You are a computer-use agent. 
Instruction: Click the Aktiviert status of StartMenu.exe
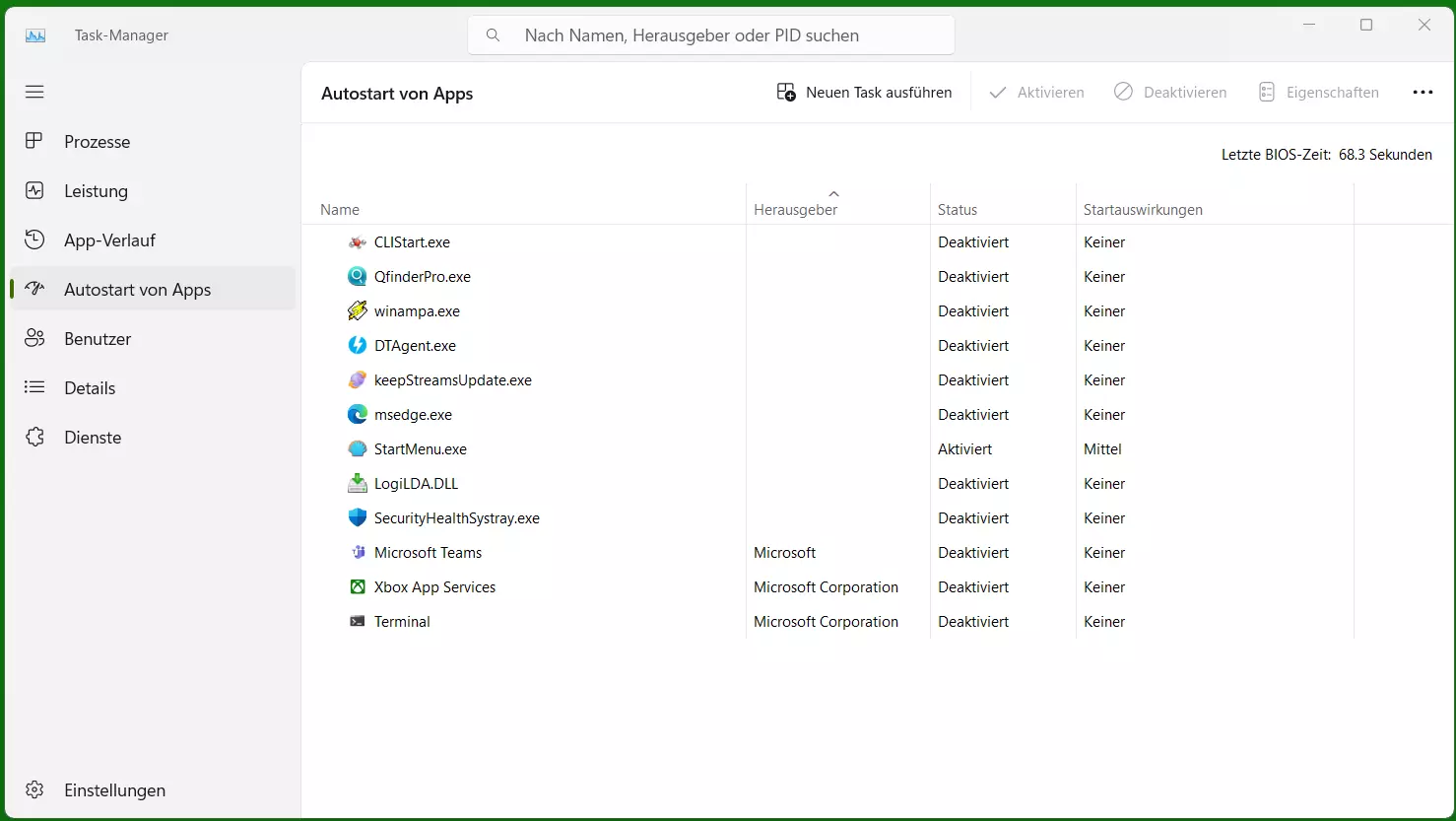[964, 448]
